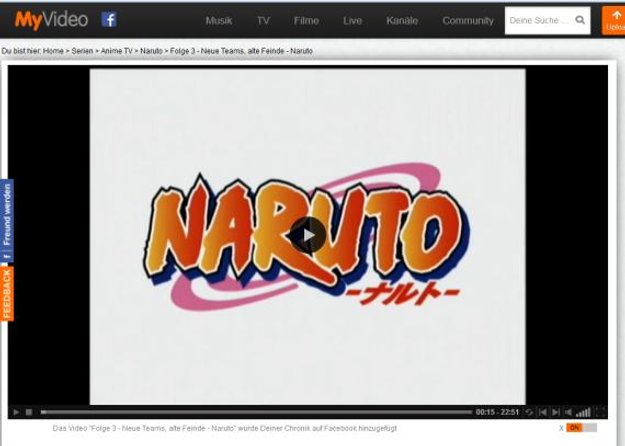This screenshot has height=446, width=625.
Task: Go to Serien in breadcrumb
Action: click(82, 51)
